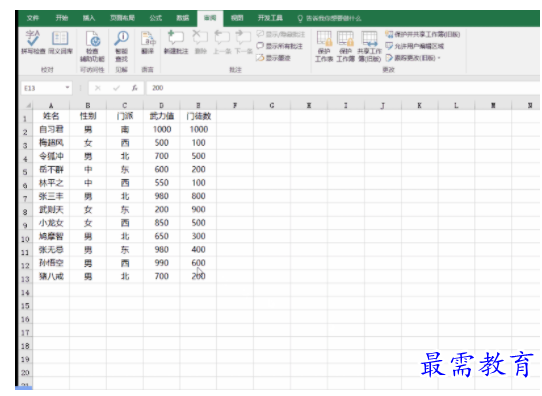This screenshot has width=542, height=396.
Task: Click name cell 孙悟空
Action: 51,263
